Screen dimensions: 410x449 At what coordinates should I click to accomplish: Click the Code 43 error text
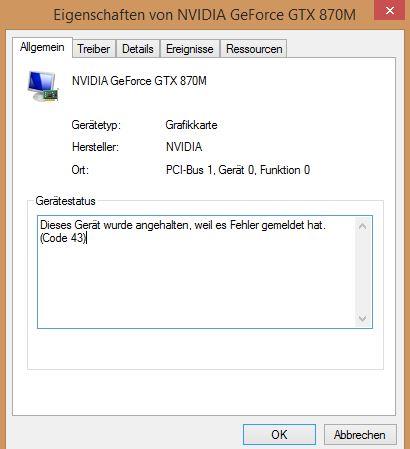63,238
